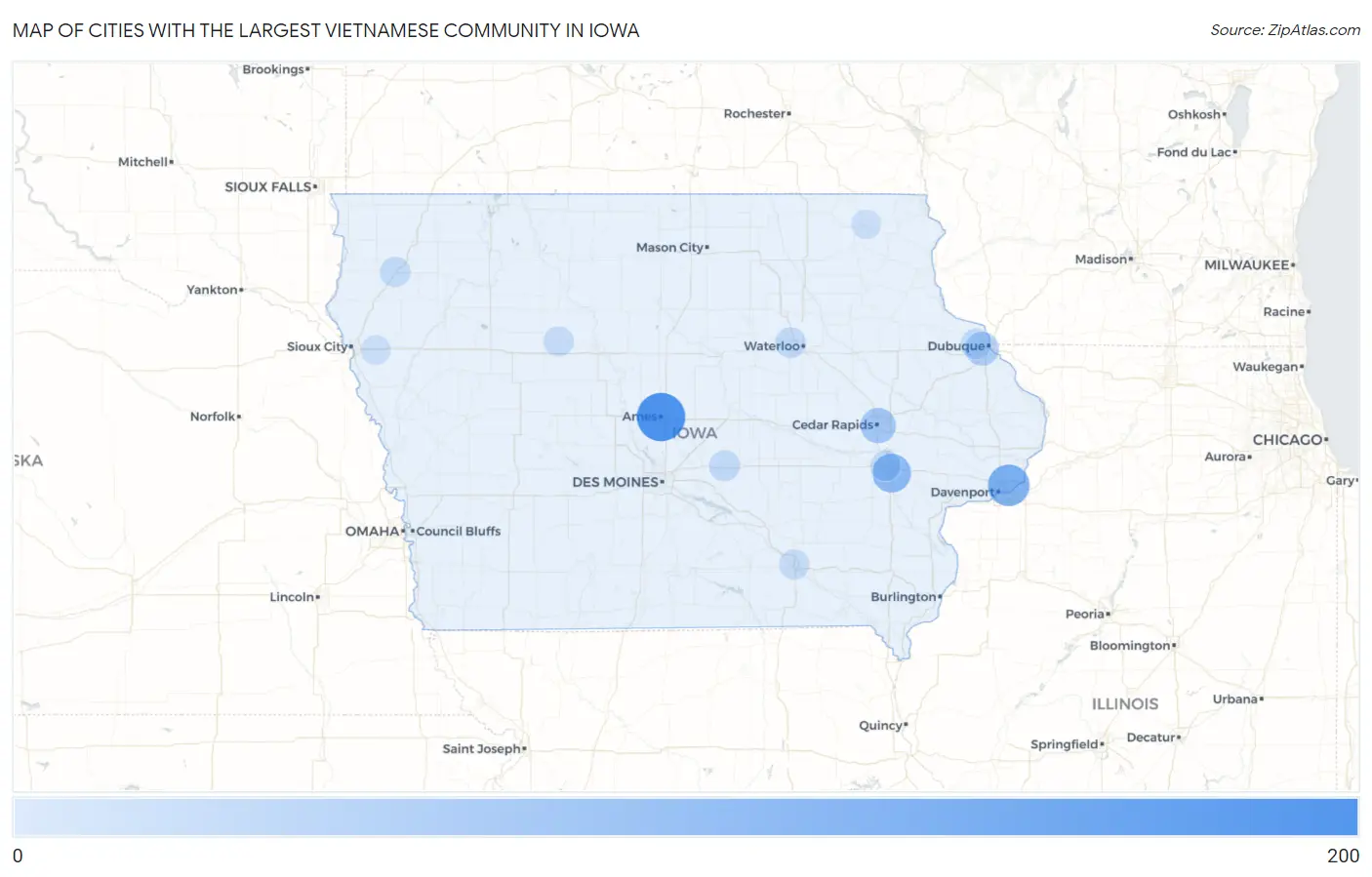This screenshot has width=1372, height=877.
Task: Click the Source: ZipAtlas.com credit
Action: pyautogui.click(x=1285, y=30)
